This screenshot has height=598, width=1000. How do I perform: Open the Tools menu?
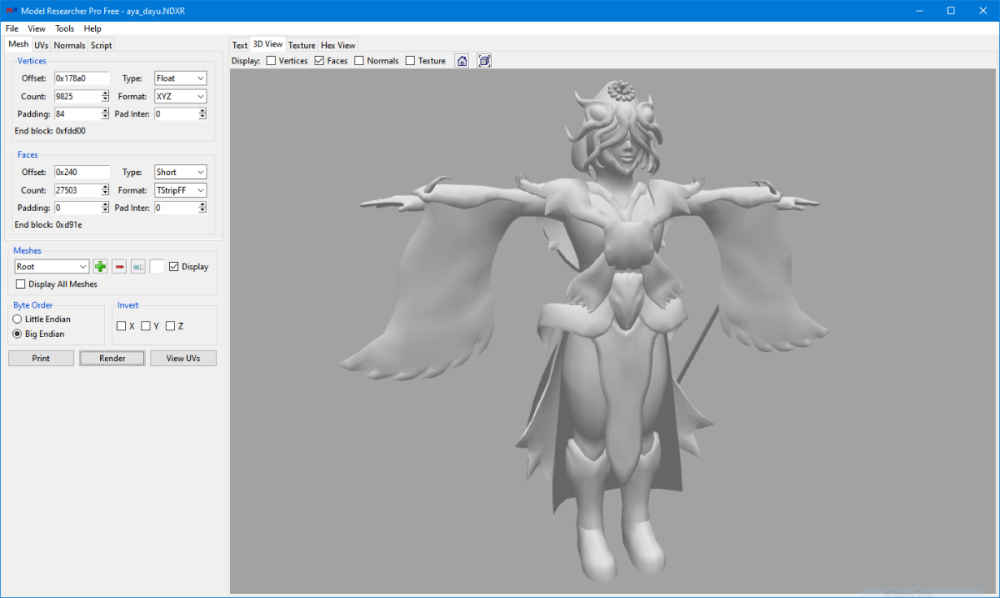[x=64, y=29]
